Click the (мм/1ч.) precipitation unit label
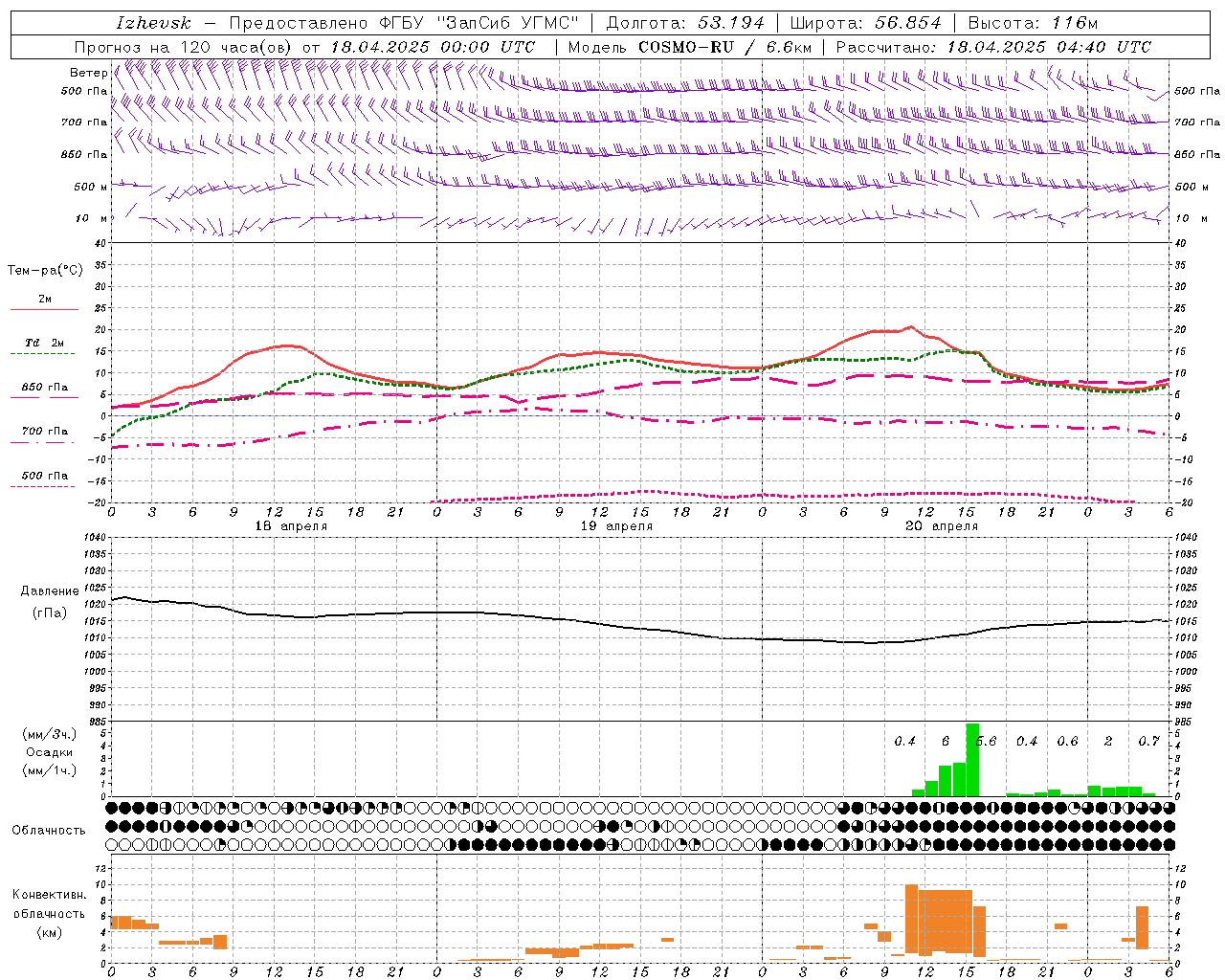Image resolution: width=1225 pixels, height=980 pixels. tap(50, 770)
